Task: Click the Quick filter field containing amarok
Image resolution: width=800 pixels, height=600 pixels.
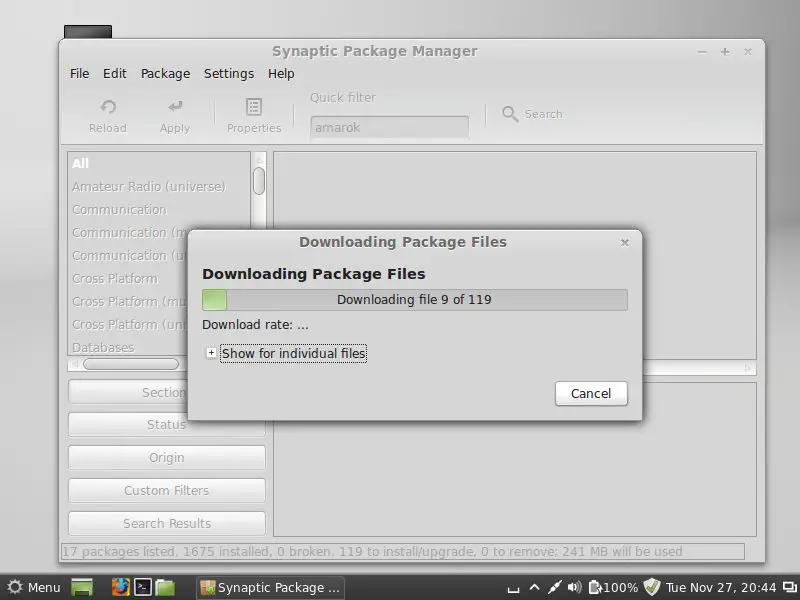Action: click(389, 127)
